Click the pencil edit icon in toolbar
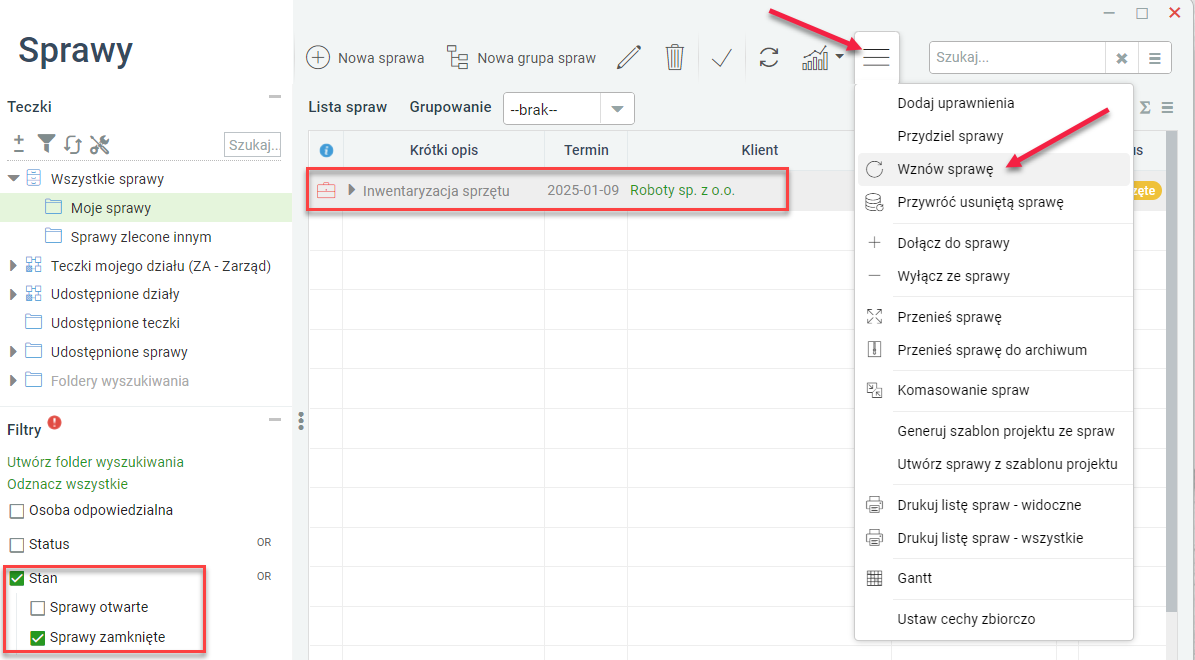Screen dimensions: 1195x660 click(629, 57)
